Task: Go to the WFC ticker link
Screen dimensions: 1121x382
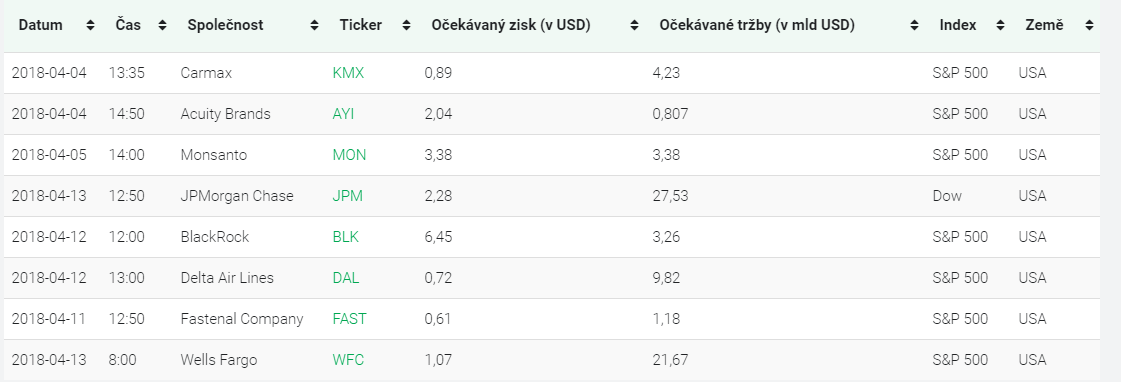Action: (x=348, y=360)
